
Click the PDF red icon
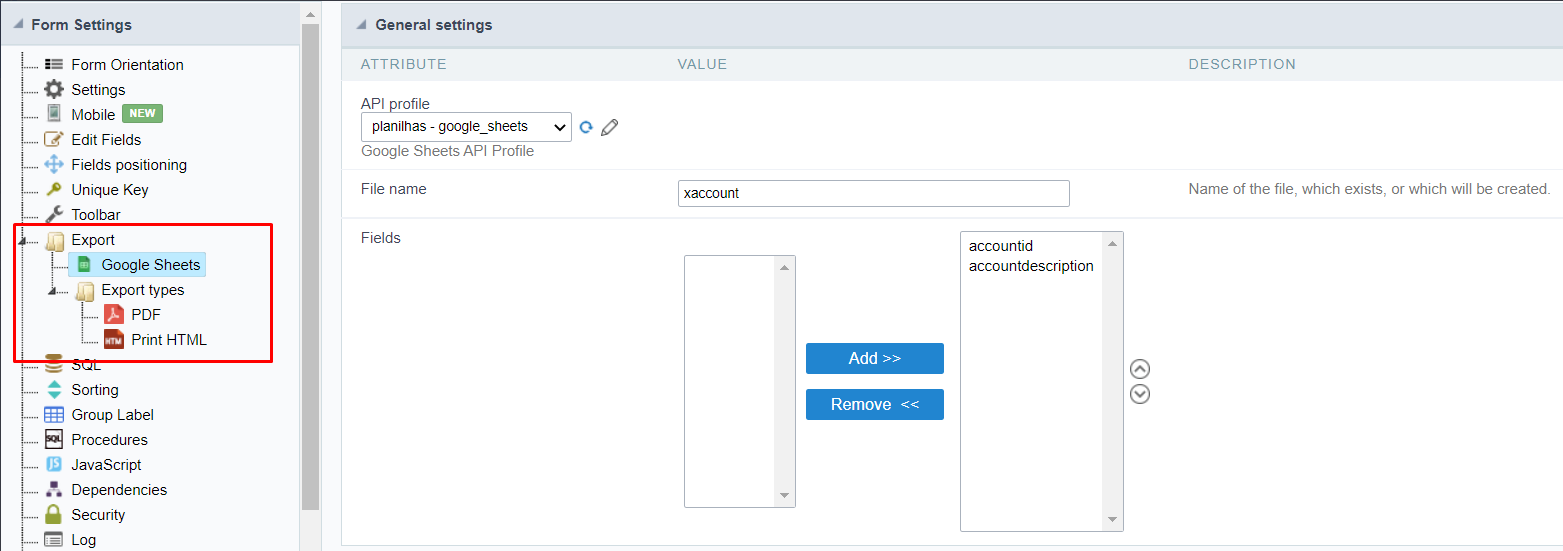tap(114, 315)
